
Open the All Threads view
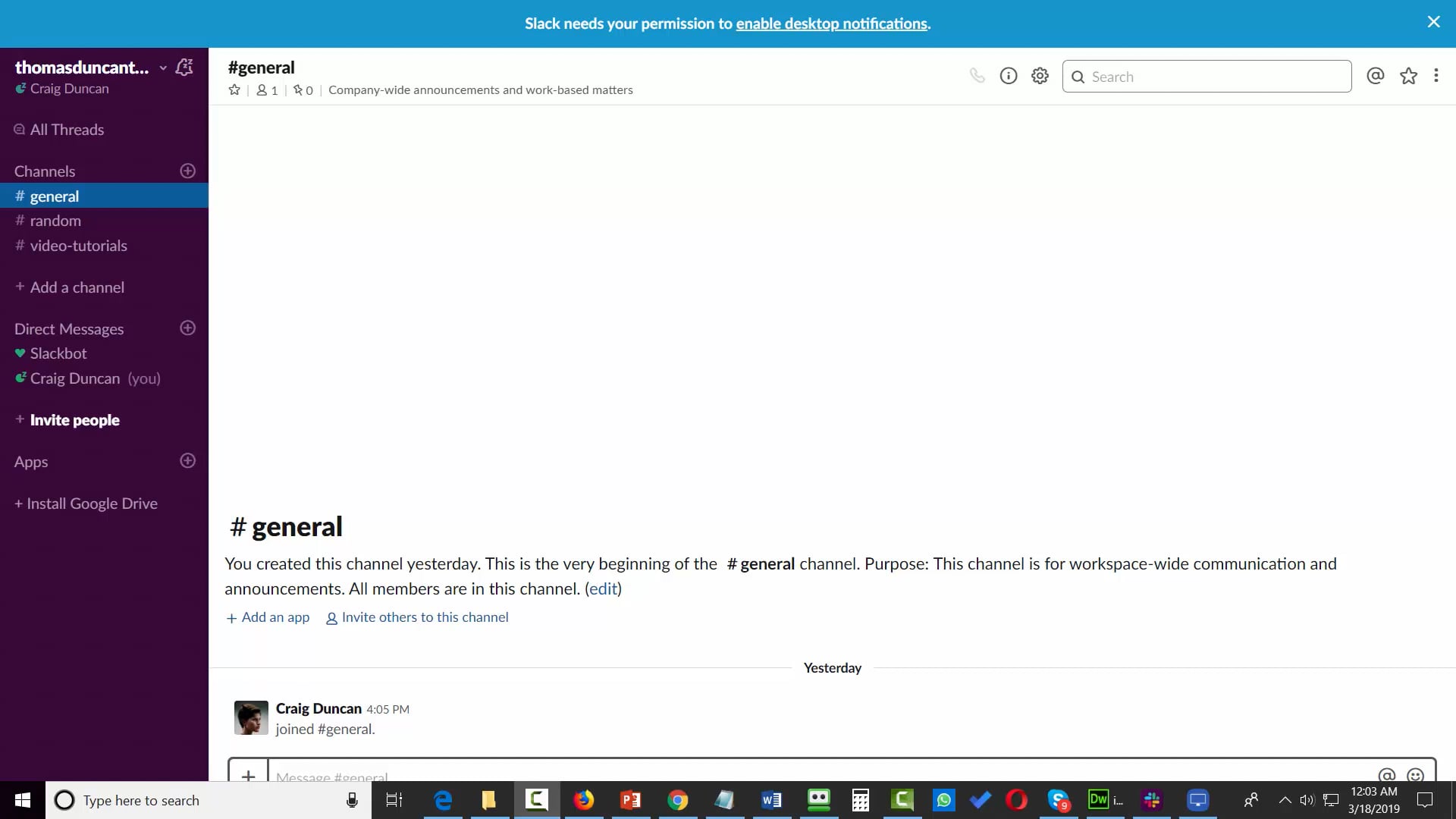(x=67, y=129)
